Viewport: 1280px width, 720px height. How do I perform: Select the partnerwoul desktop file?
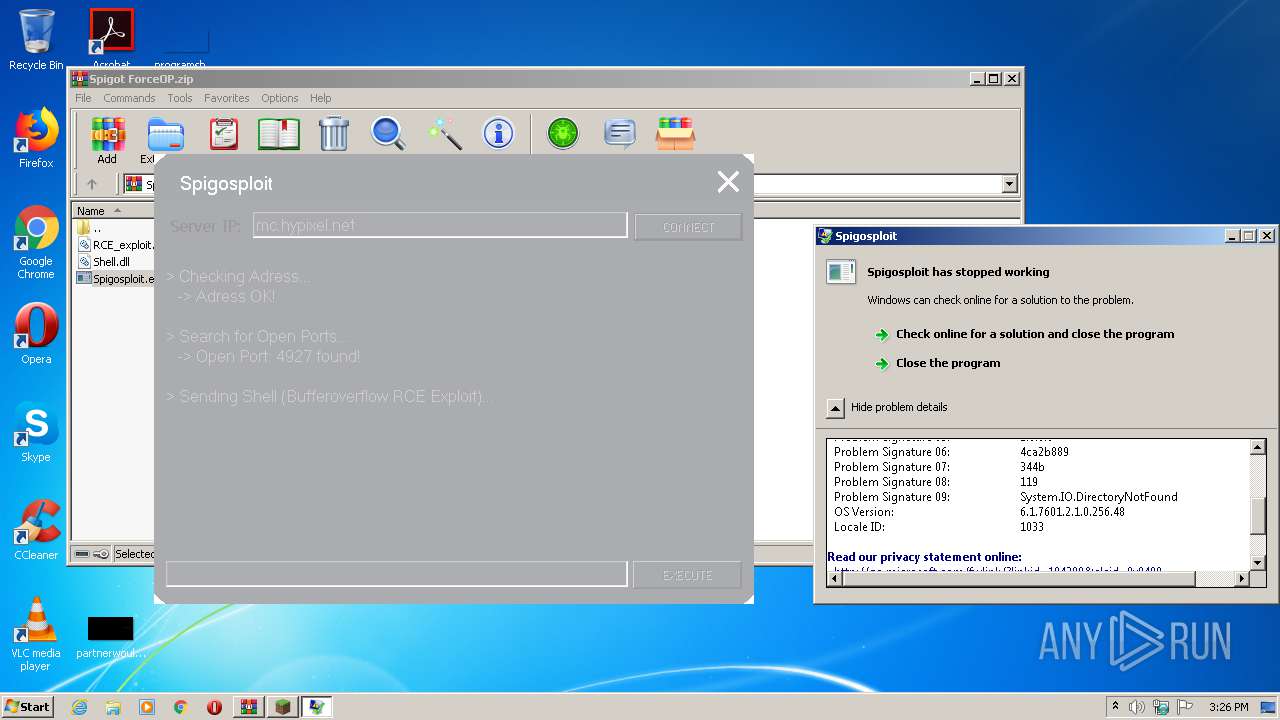pos(110,638)
